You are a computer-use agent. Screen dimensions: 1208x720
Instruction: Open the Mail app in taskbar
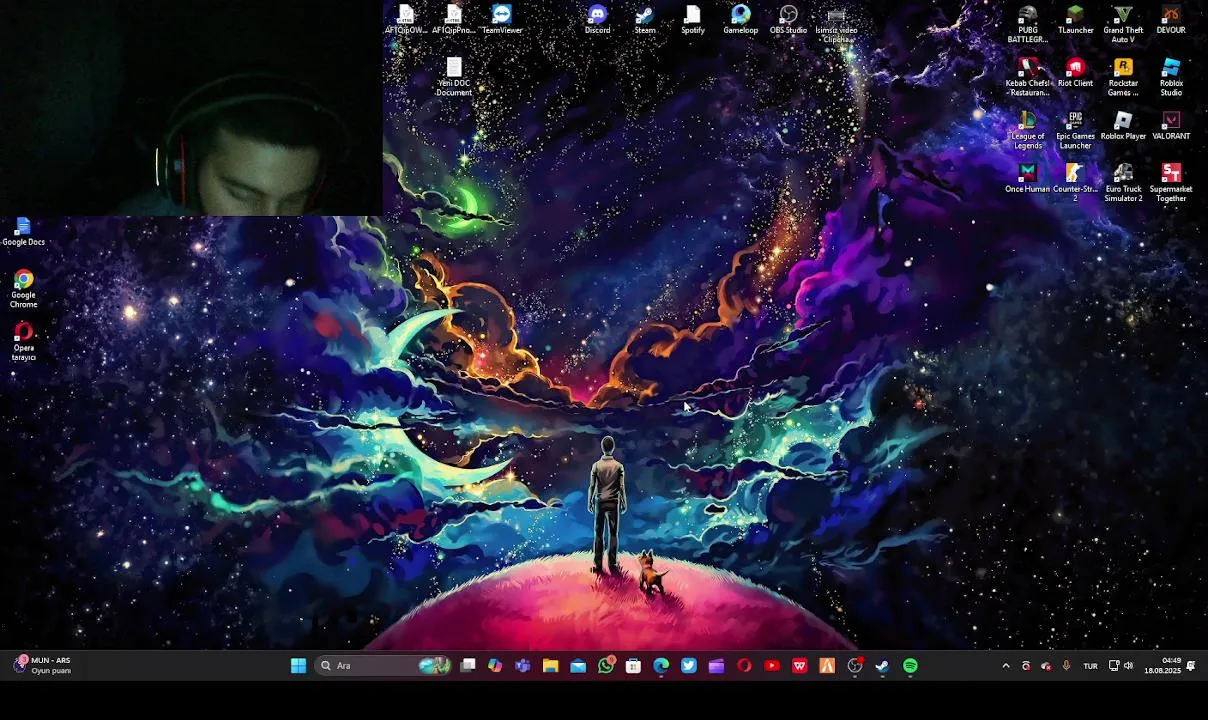[x=578, y=666]
